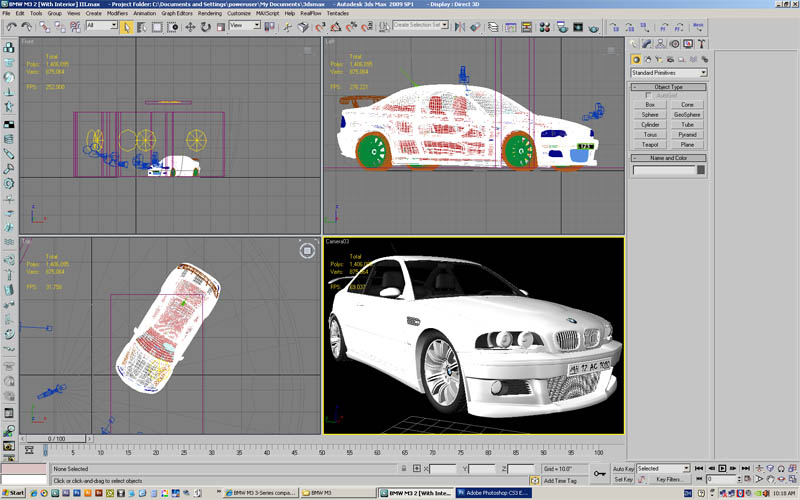Click the Mirror tool icon
Image resolution: width=800 pixels, height=500 pixels.
click(x=460, y=27)
